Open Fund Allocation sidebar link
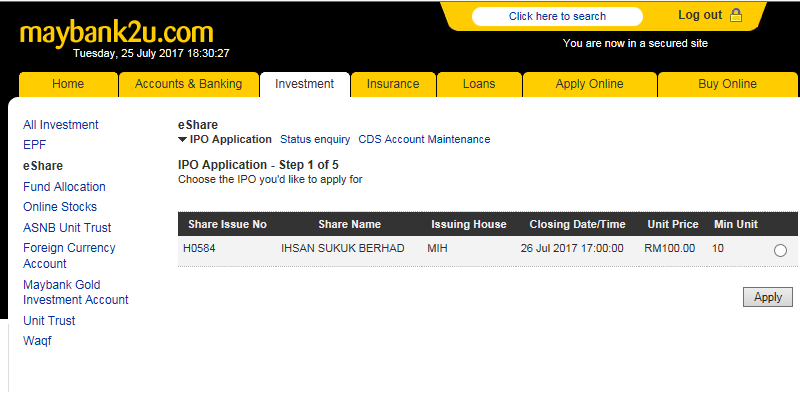Screen dimensions: 800x400 [64, 187]
